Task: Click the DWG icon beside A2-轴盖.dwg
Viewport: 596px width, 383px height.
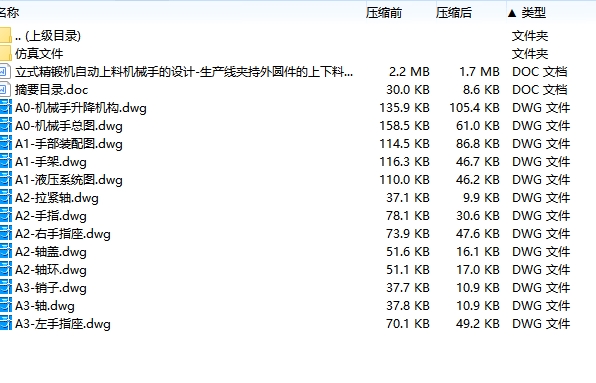Action: [x=6, y=252]
